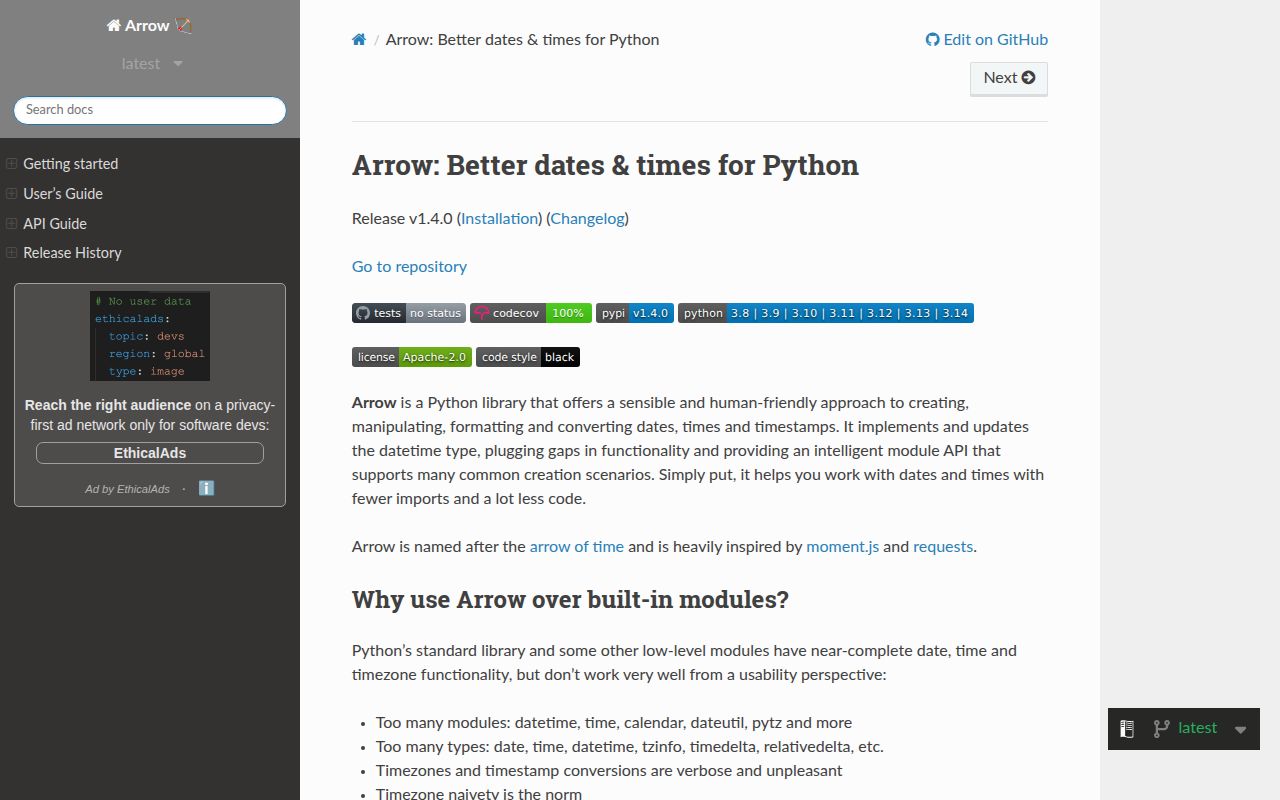Open the Changelog link
Screen dimensions: 1280x800
point(587,219)
